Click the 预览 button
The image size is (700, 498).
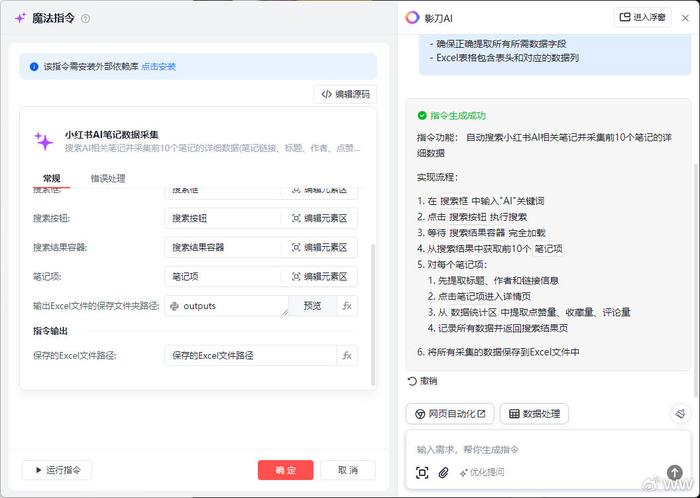click(x=312, y=306)
